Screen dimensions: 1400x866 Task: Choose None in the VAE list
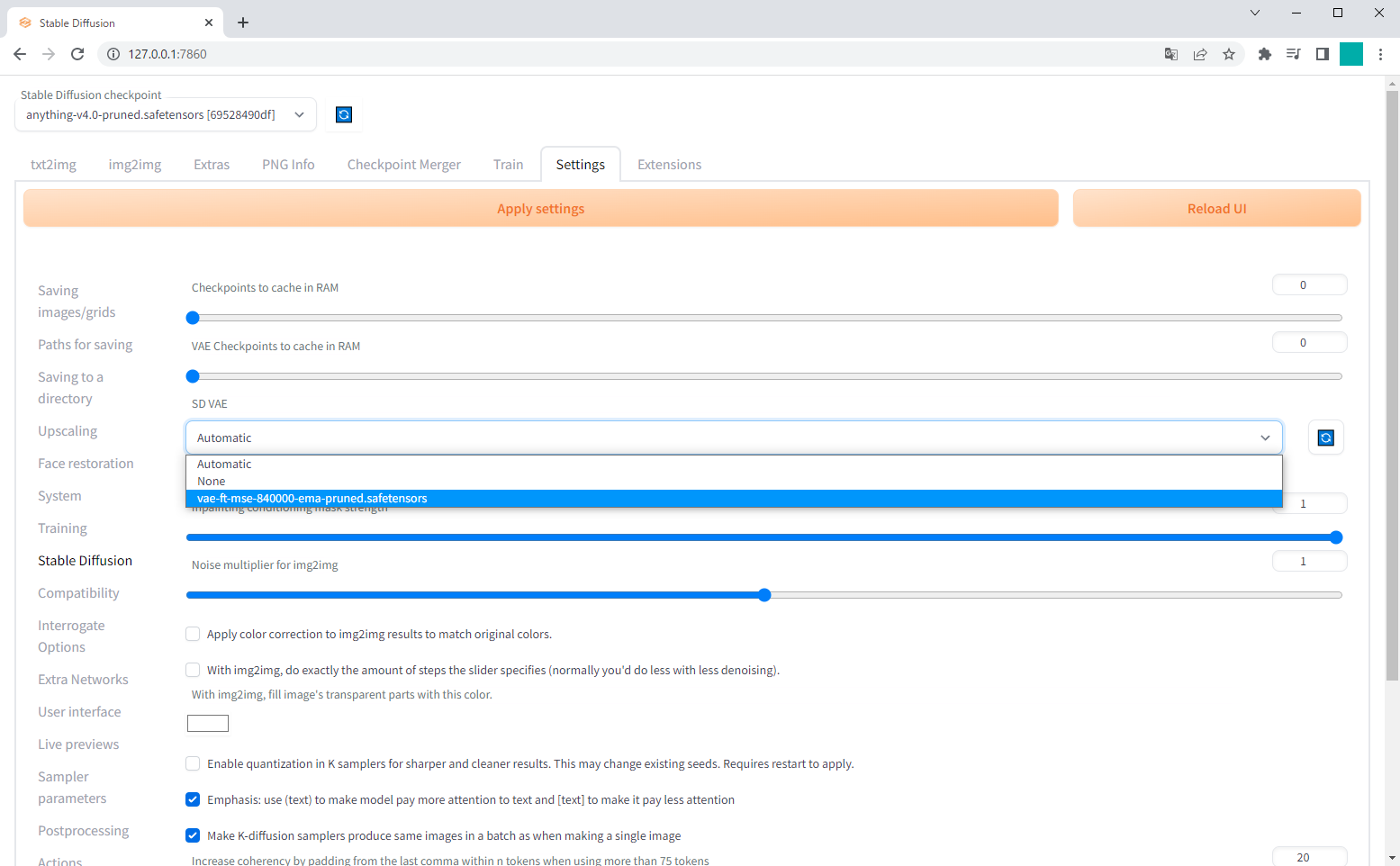[734, 482]
